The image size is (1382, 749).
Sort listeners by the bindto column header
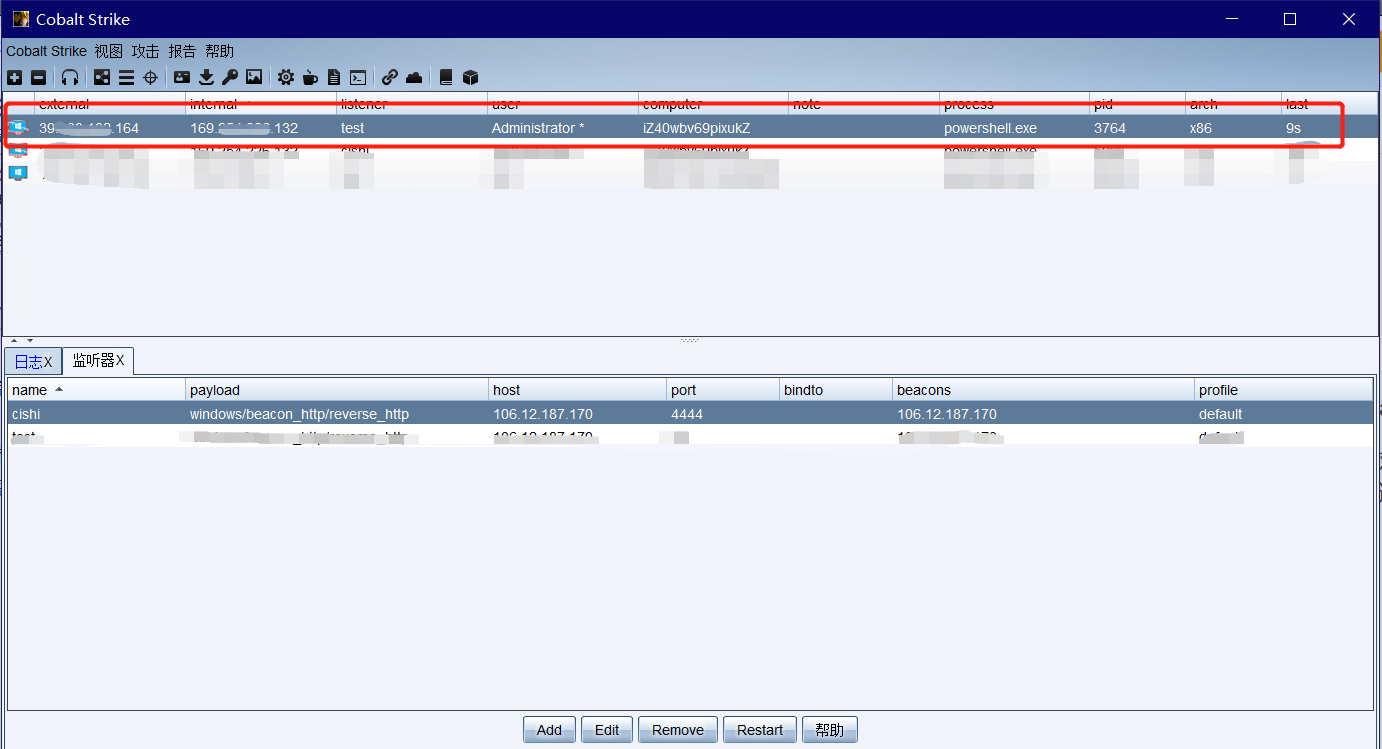click(x=835, y=390)
